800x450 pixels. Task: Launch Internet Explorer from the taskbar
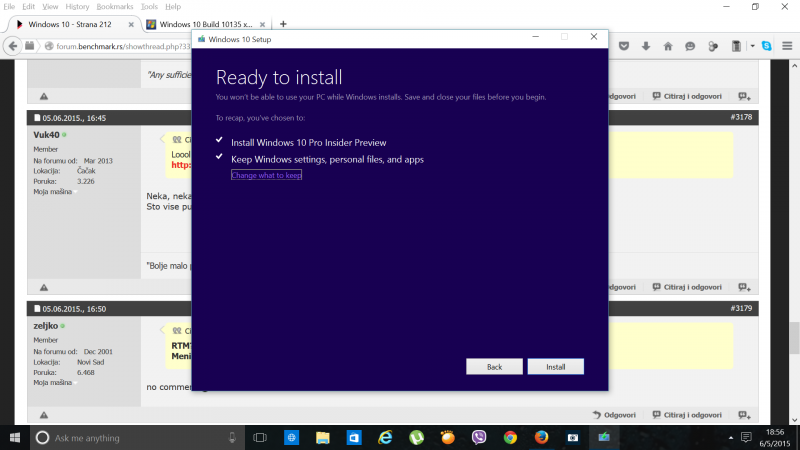tap(385, 438)
